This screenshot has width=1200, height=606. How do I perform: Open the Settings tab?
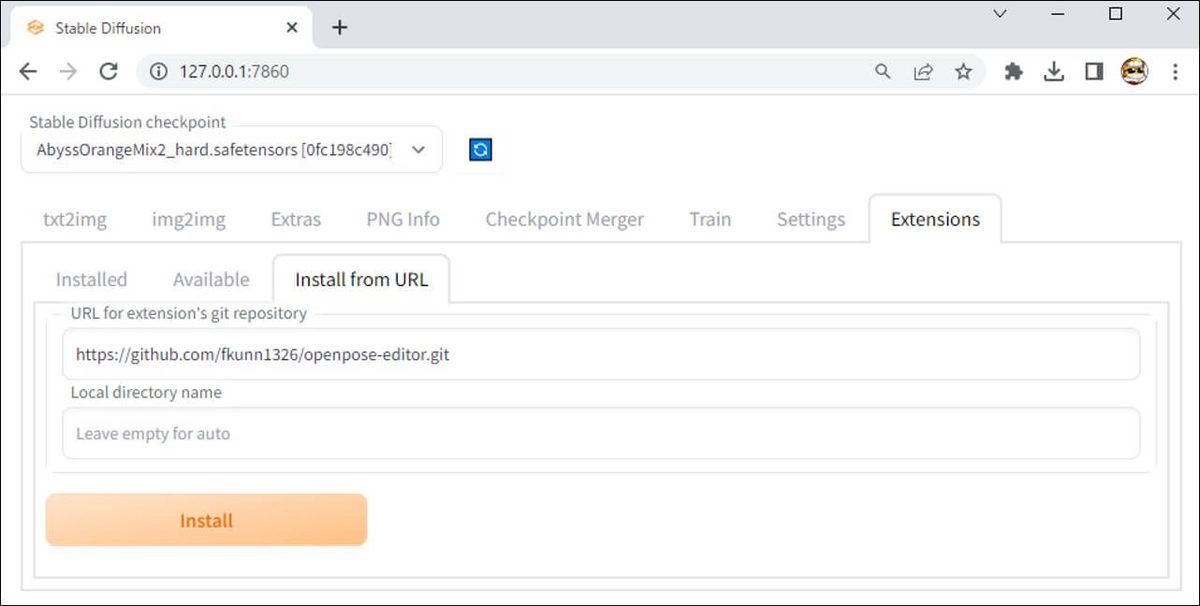click(x=811, y=219)
